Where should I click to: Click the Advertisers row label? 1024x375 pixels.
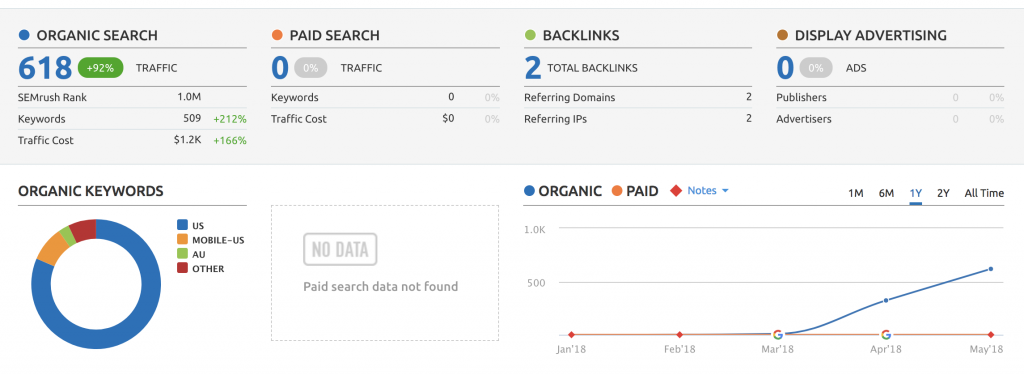pyautogui.click(x=804, y=119)
